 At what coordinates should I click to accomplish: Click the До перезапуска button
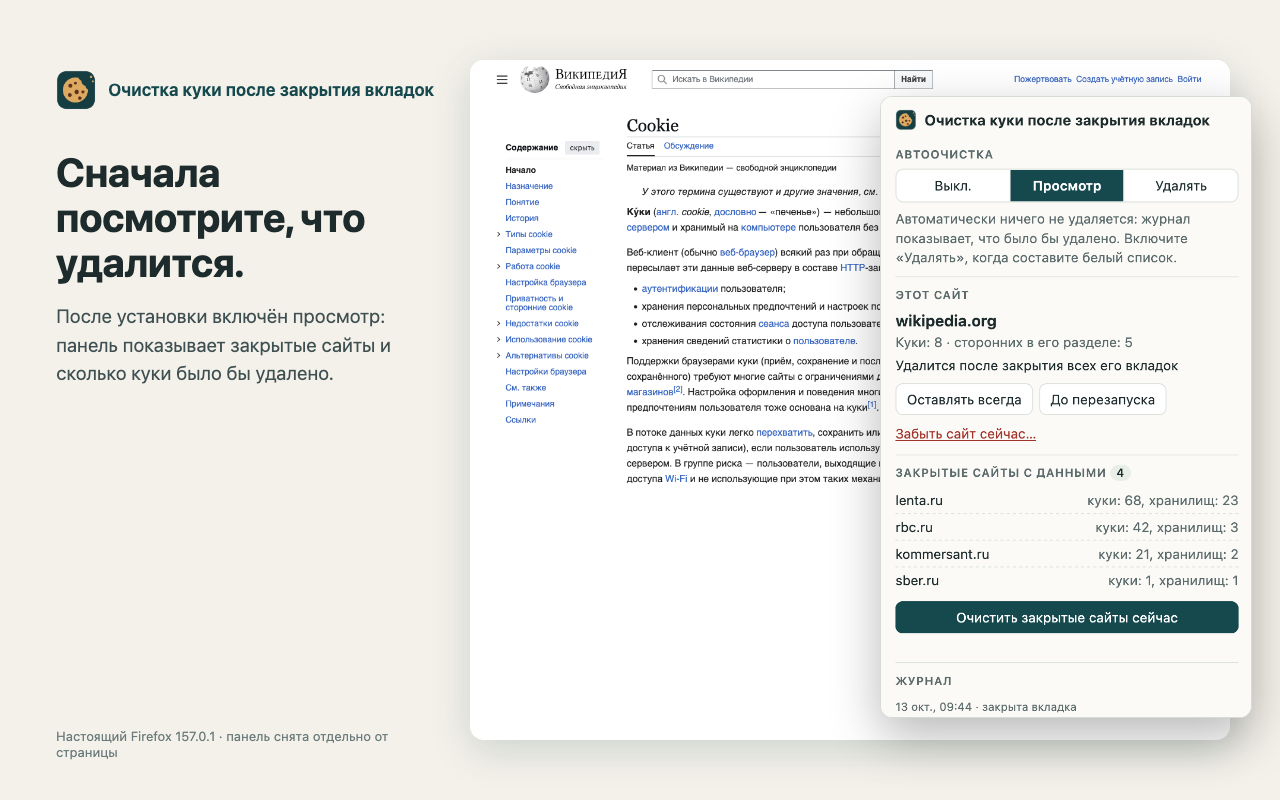[x=1102, y=399]
